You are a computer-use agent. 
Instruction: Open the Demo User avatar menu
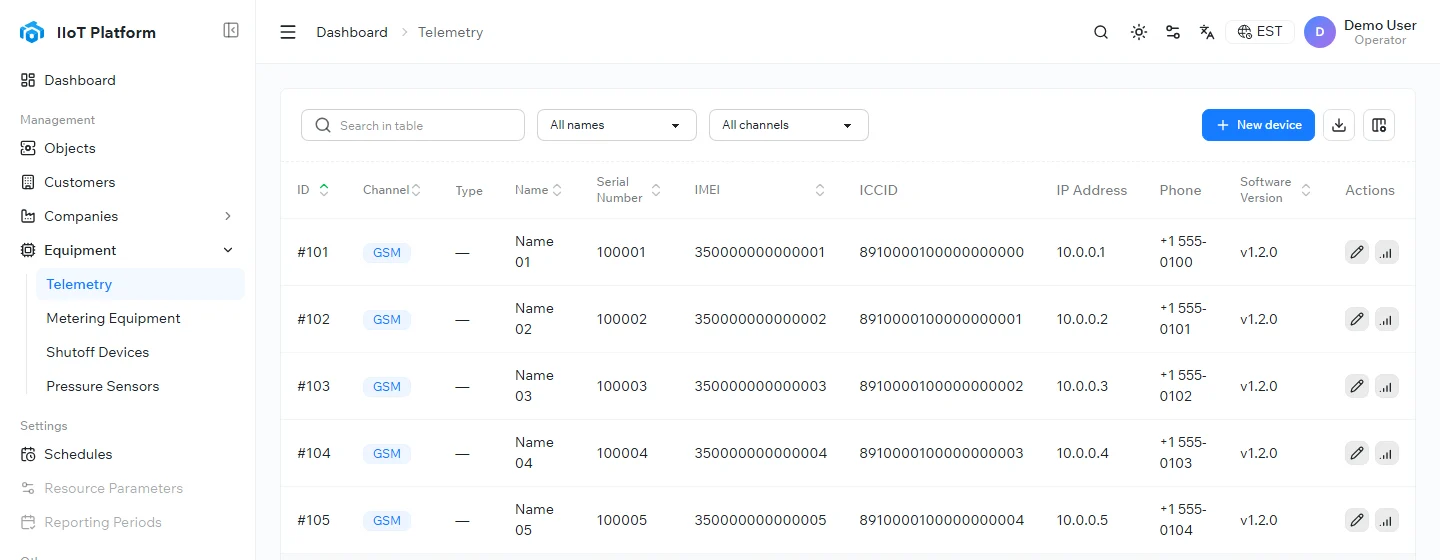pos(1320,32)
